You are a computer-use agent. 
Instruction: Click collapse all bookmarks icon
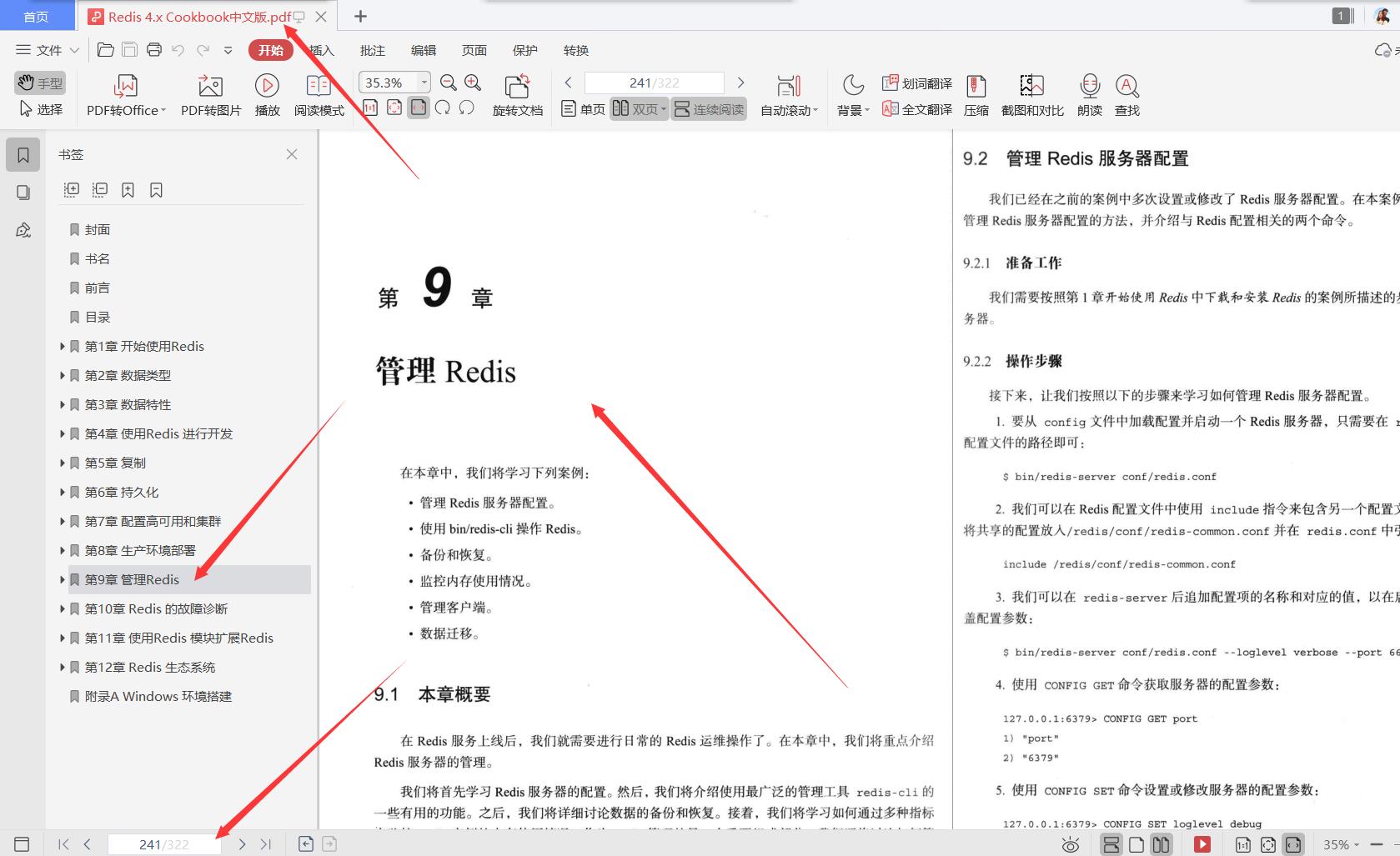click(100, 190)
